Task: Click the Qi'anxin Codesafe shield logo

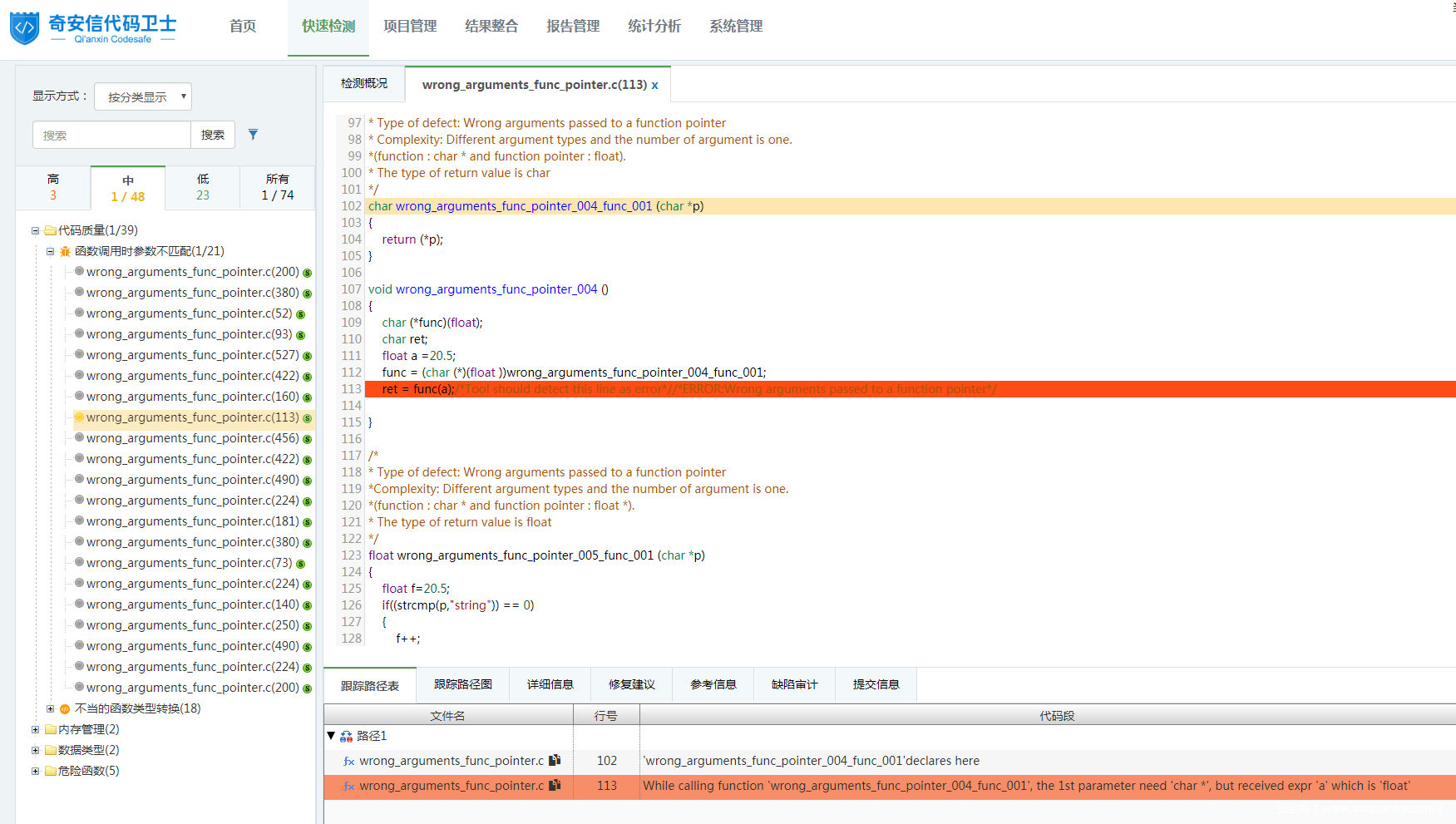Action: [x=25, y=27]
